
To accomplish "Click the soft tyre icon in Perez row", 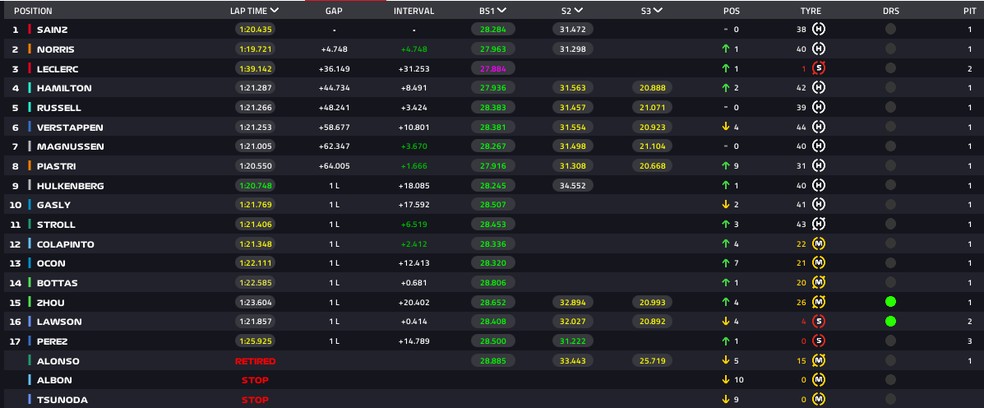I will 818,341.
